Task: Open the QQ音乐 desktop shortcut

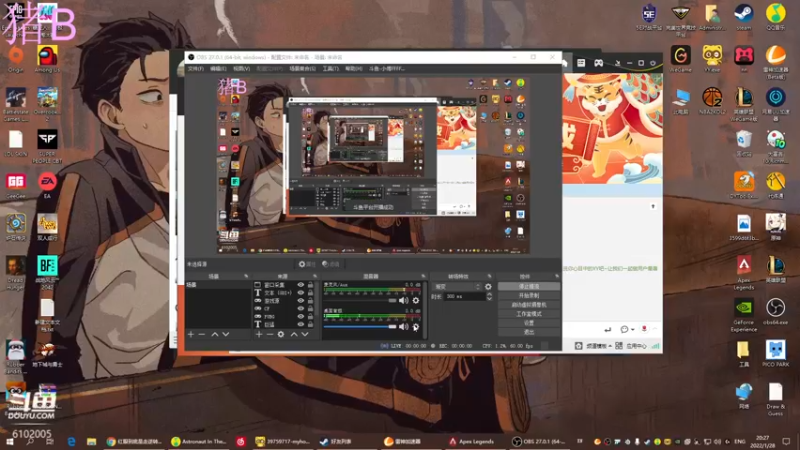Action: (776, 17)
